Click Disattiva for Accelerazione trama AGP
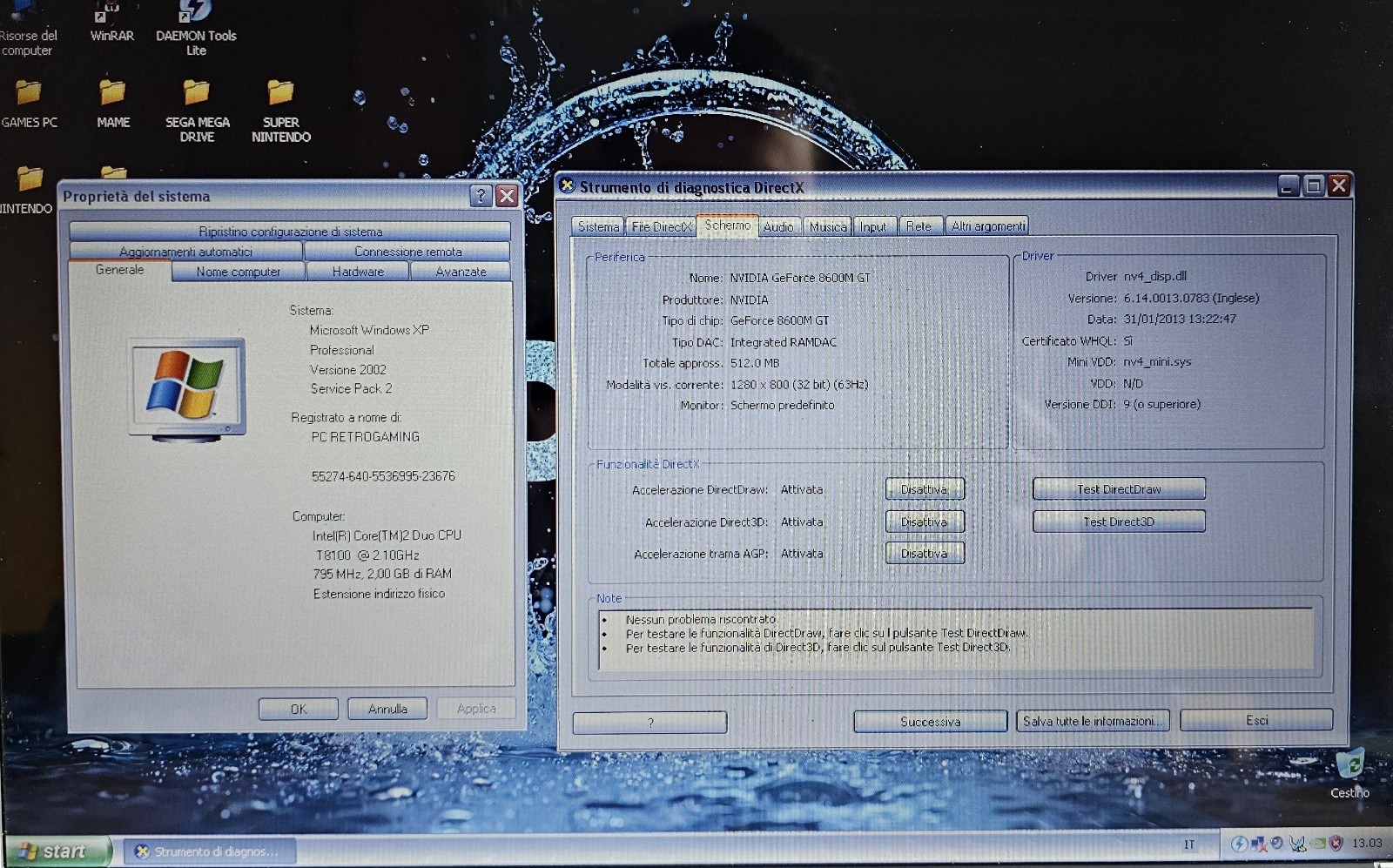1393x868 pixels. (925, 553)
